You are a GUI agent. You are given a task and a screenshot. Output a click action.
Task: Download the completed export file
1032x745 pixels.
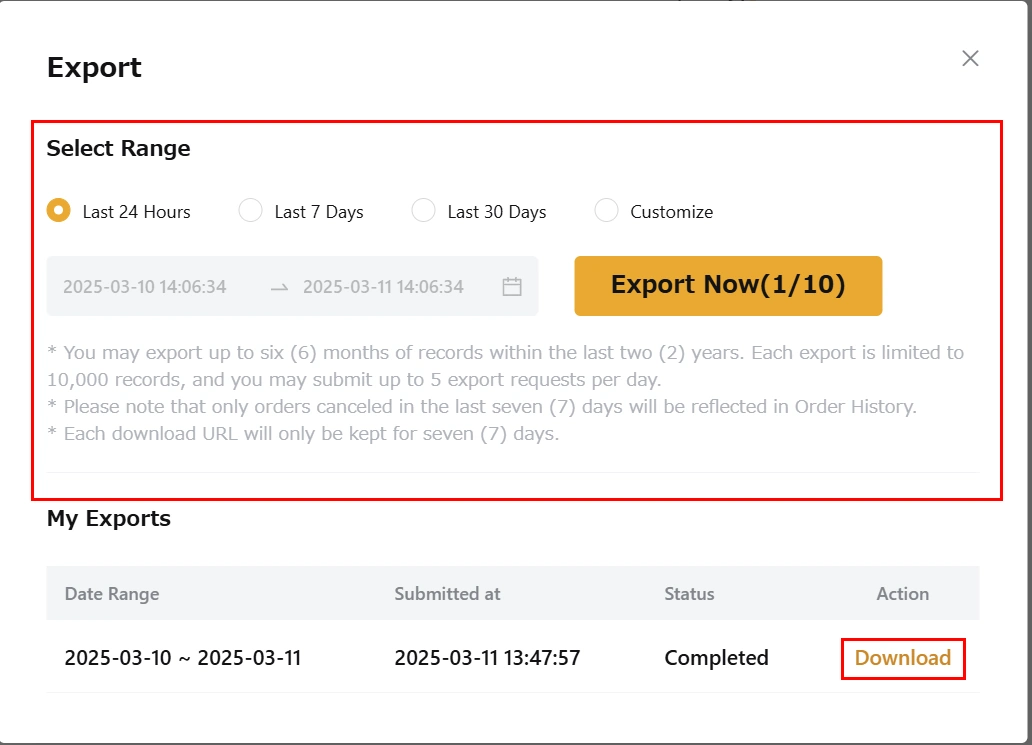903,658
